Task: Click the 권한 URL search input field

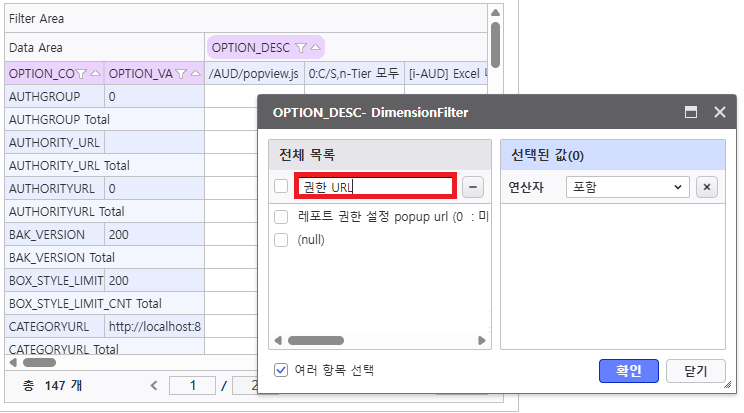Action: click(x=375, y=186)
